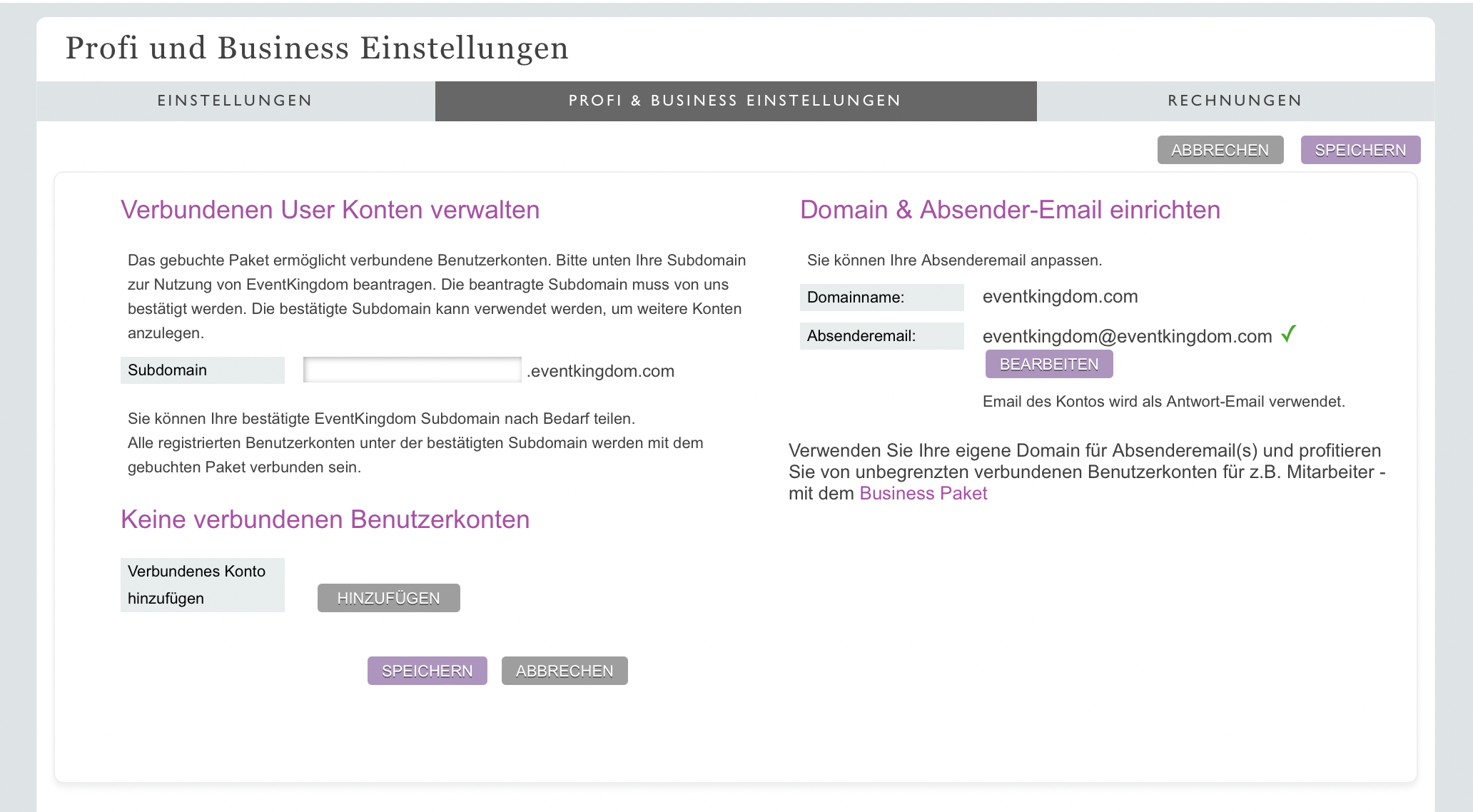Click the '.eventkingdom.com' suffix text

pyautogui.click(x=600, y=371)
